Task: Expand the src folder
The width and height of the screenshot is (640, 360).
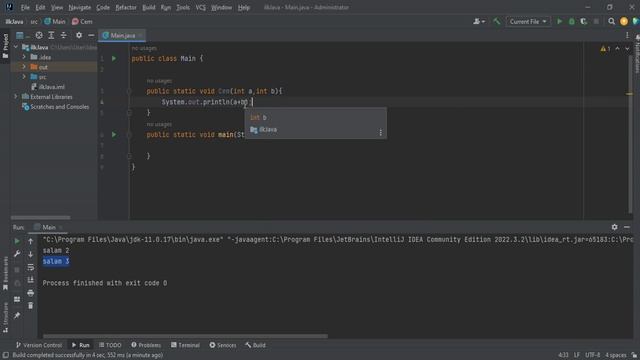Action: (x=24, y=77)
